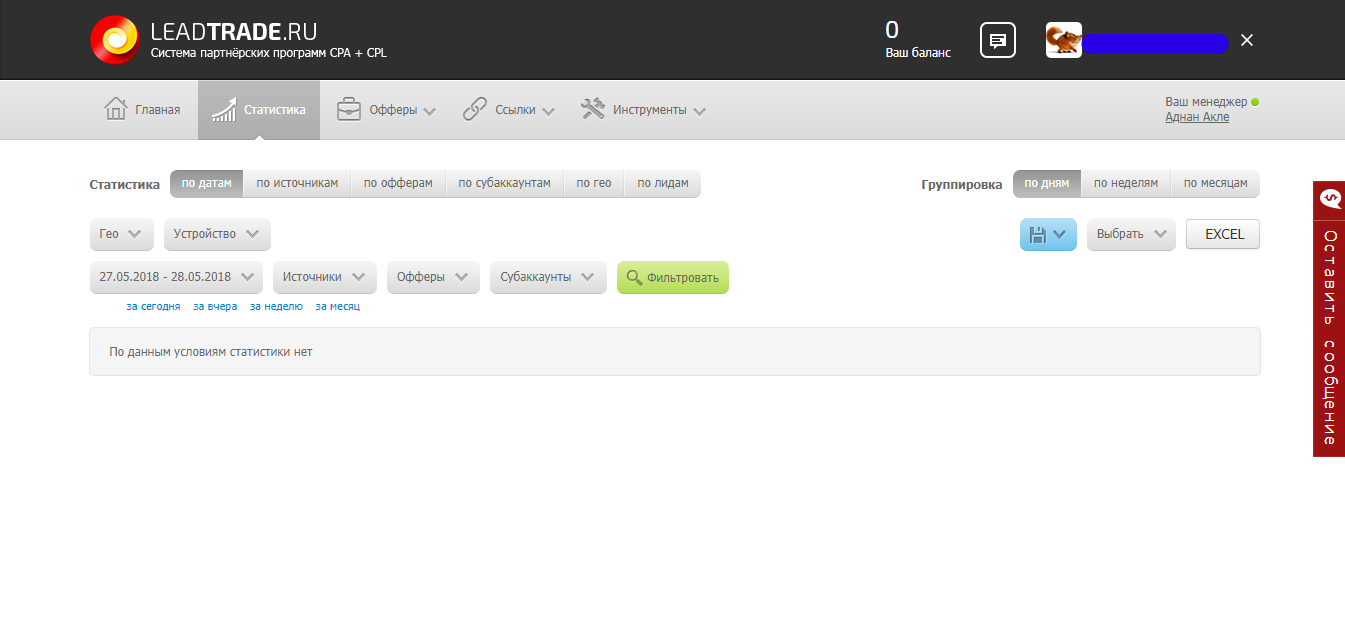Open manager Аднан Акле profile link
This screenshot has height=636, width=1345.
point(1197,117)
